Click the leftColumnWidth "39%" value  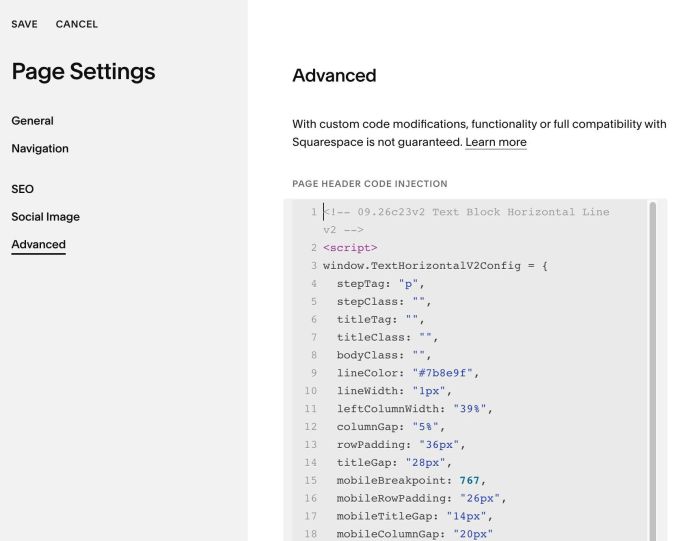pos(470,408)
